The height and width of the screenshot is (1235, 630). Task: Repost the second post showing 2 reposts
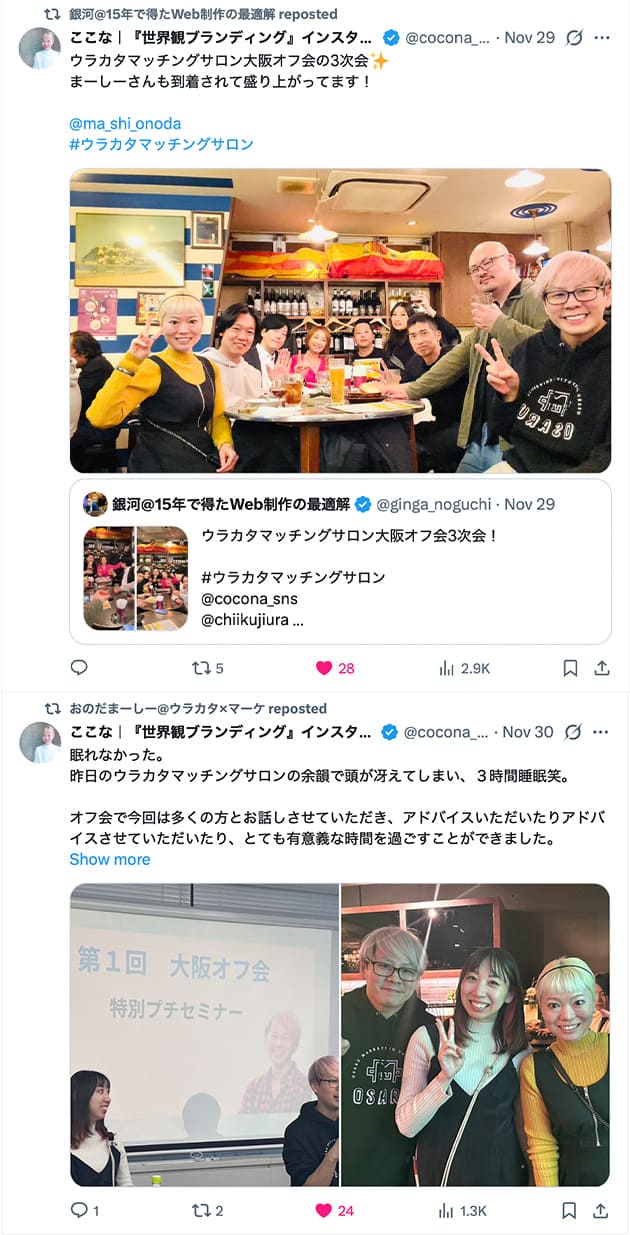(207, 1210)
